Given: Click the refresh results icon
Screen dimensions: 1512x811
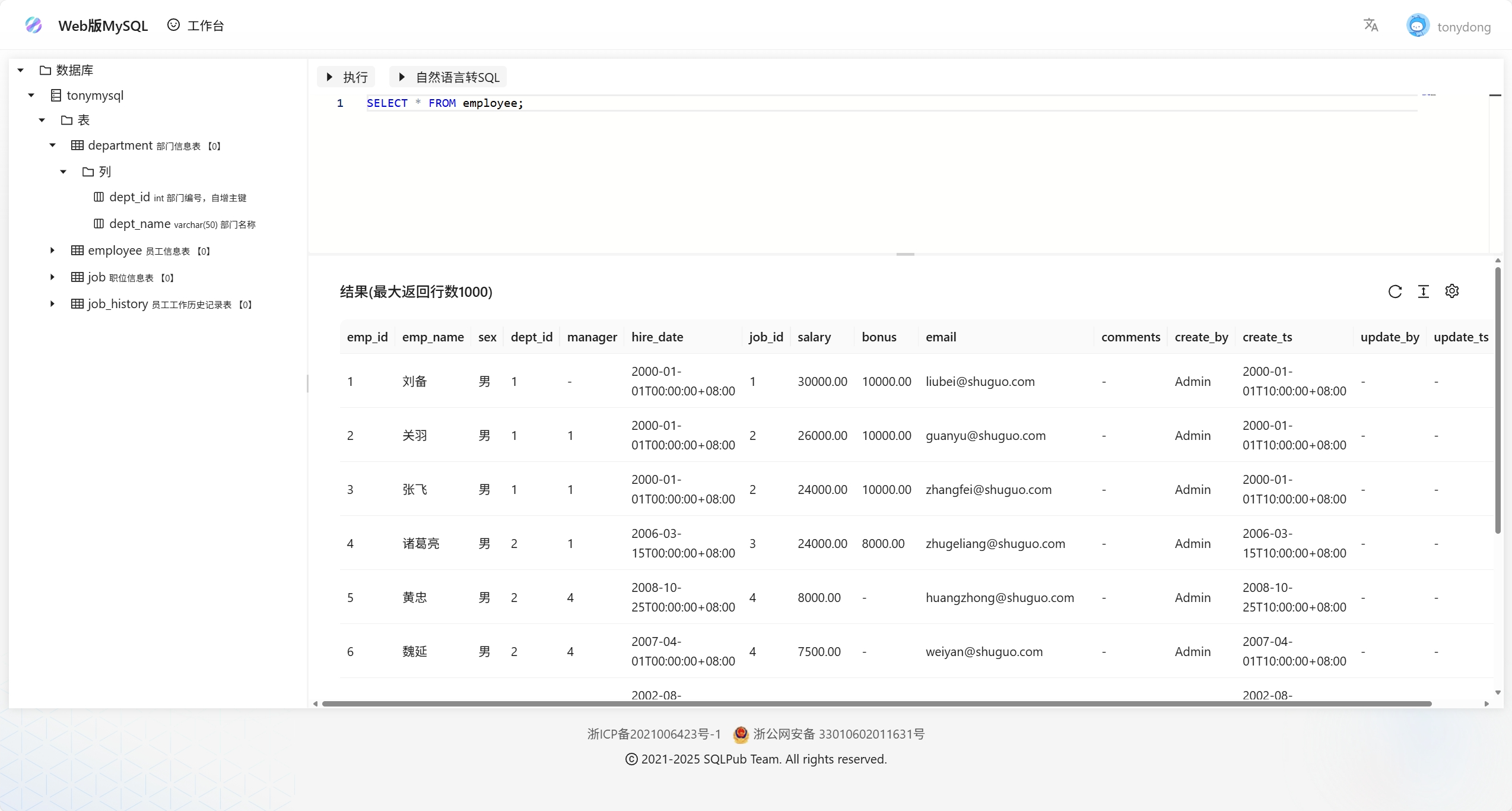Looking at the screenshot, I should (x=1395, y=292).
